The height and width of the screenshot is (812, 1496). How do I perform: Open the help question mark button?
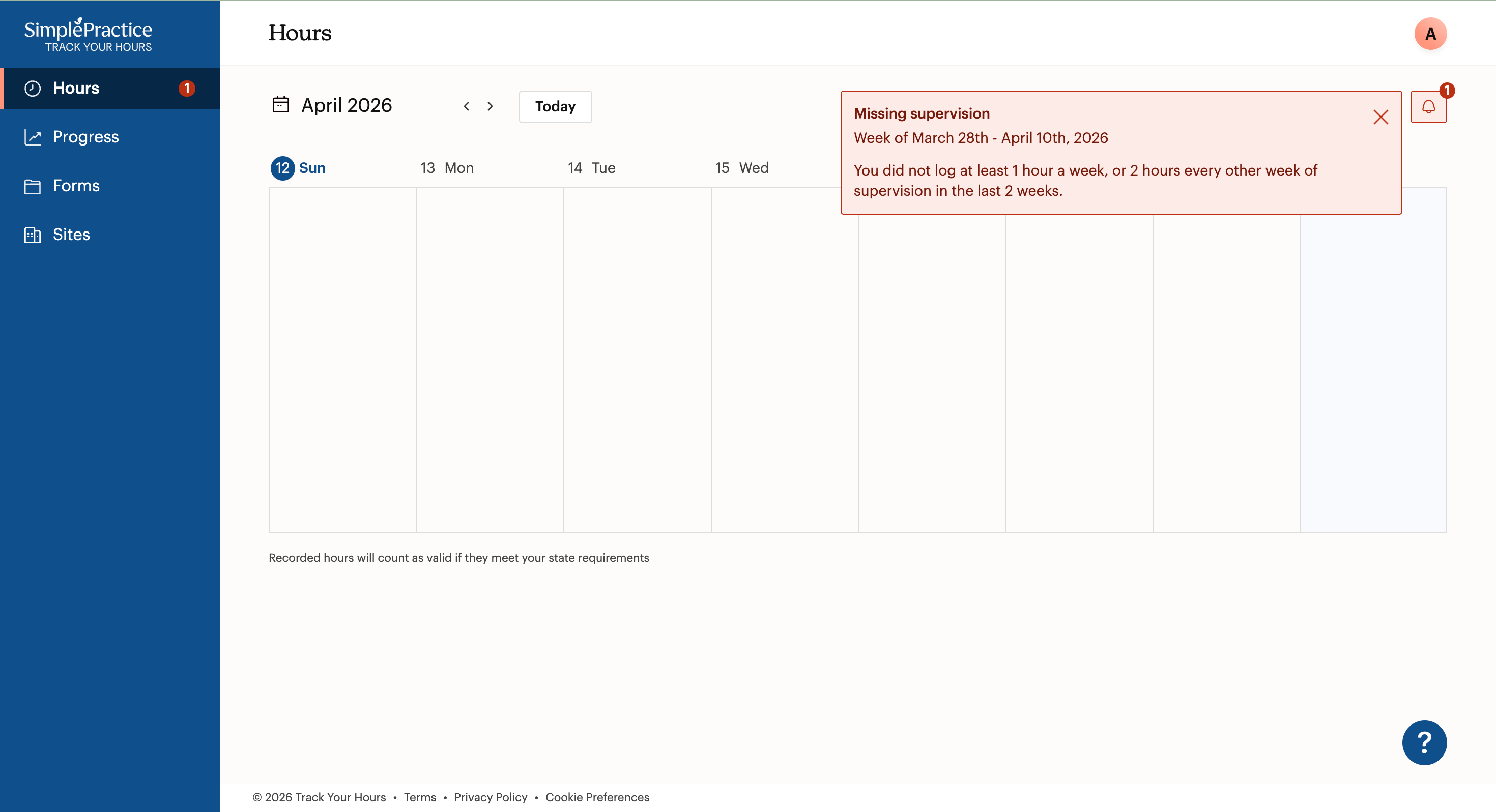pos(1424,742)
